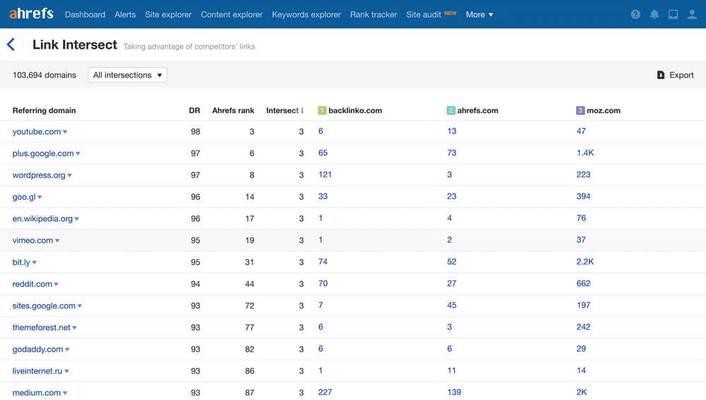
Task: Click the Link Intersect page title
Action: [x=75, y=45]
